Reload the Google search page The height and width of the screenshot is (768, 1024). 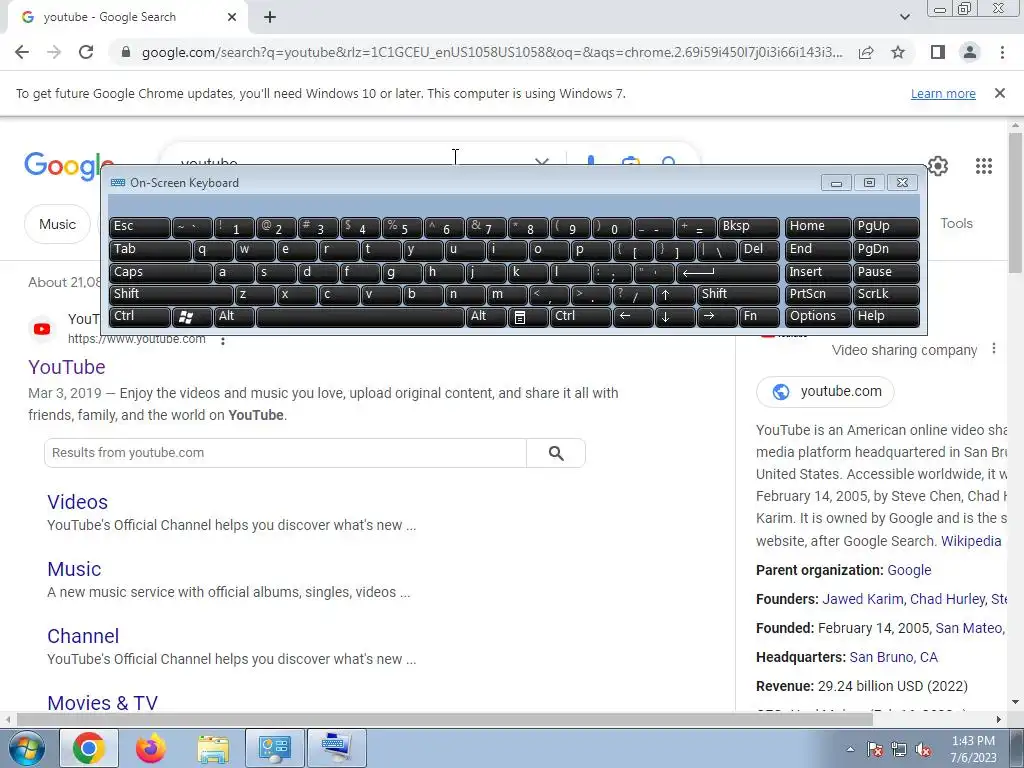click(86, 52)
